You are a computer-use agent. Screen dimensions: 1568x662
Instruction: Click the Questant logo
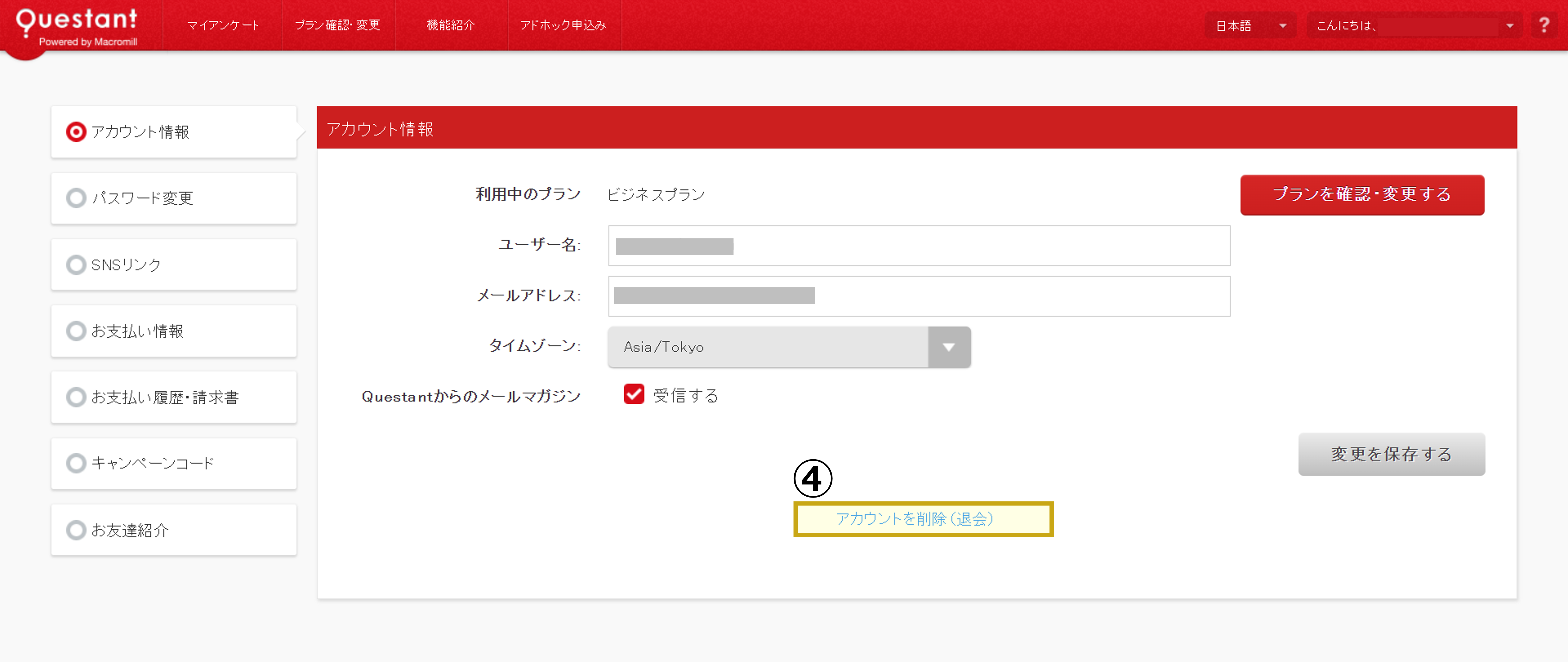(77, 27)
